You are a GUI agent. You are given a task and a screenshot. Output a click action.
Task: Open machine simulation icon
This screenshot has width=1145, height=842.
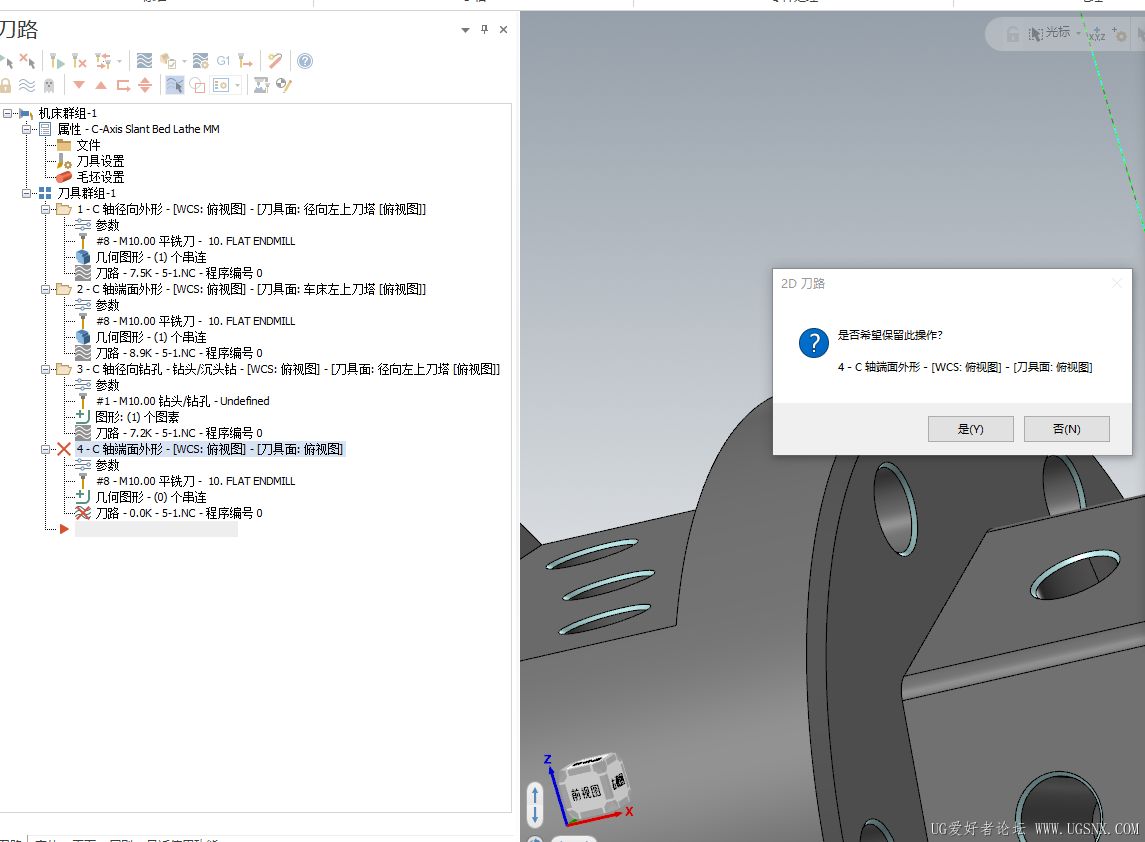(x=261, y=85)
